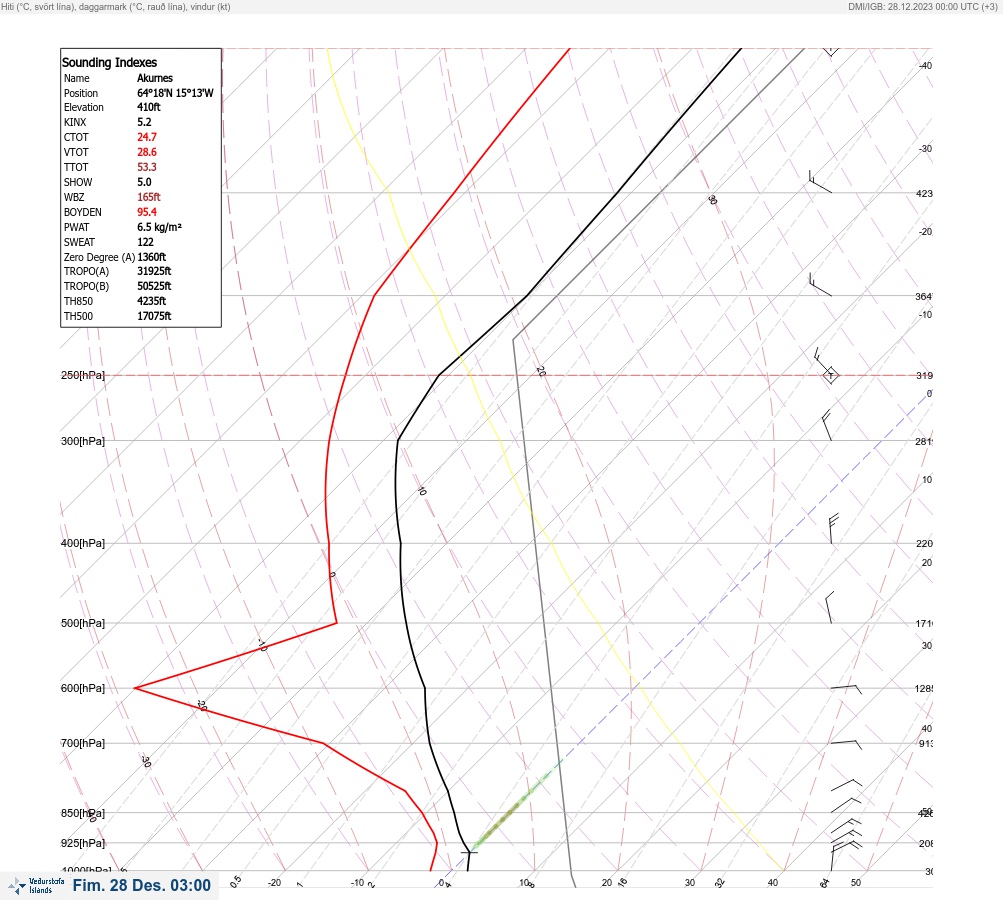This screenshot has width=1003, height=900.
Task: Click the wind barb at 300 hPa
Action: [826, 425]
